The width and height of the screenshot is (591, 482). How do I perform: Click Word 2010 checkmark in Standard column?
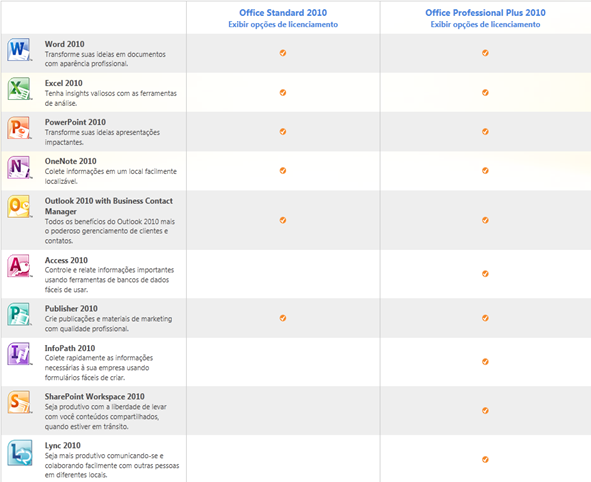pyautogui.click(x=283, y=53)
